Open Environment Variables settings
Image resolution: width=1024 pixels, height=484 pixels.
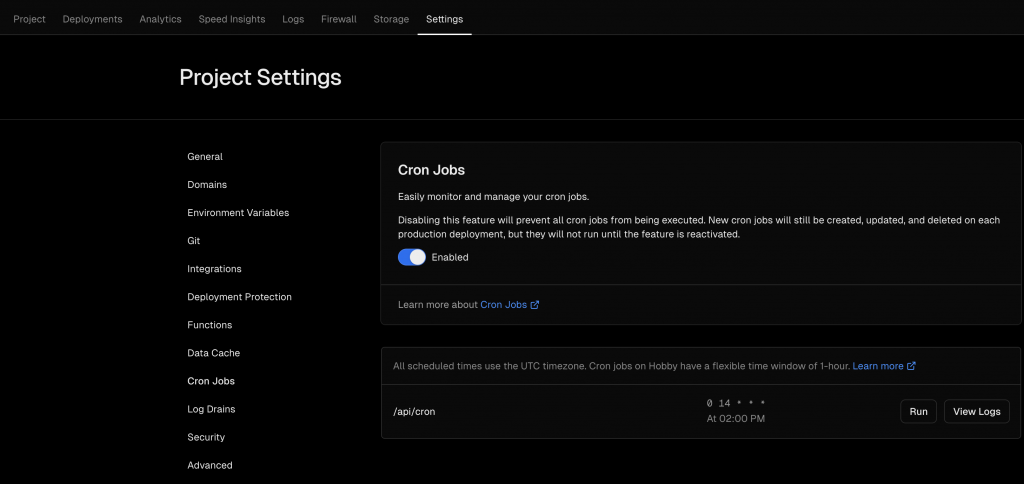coord(238,213)
